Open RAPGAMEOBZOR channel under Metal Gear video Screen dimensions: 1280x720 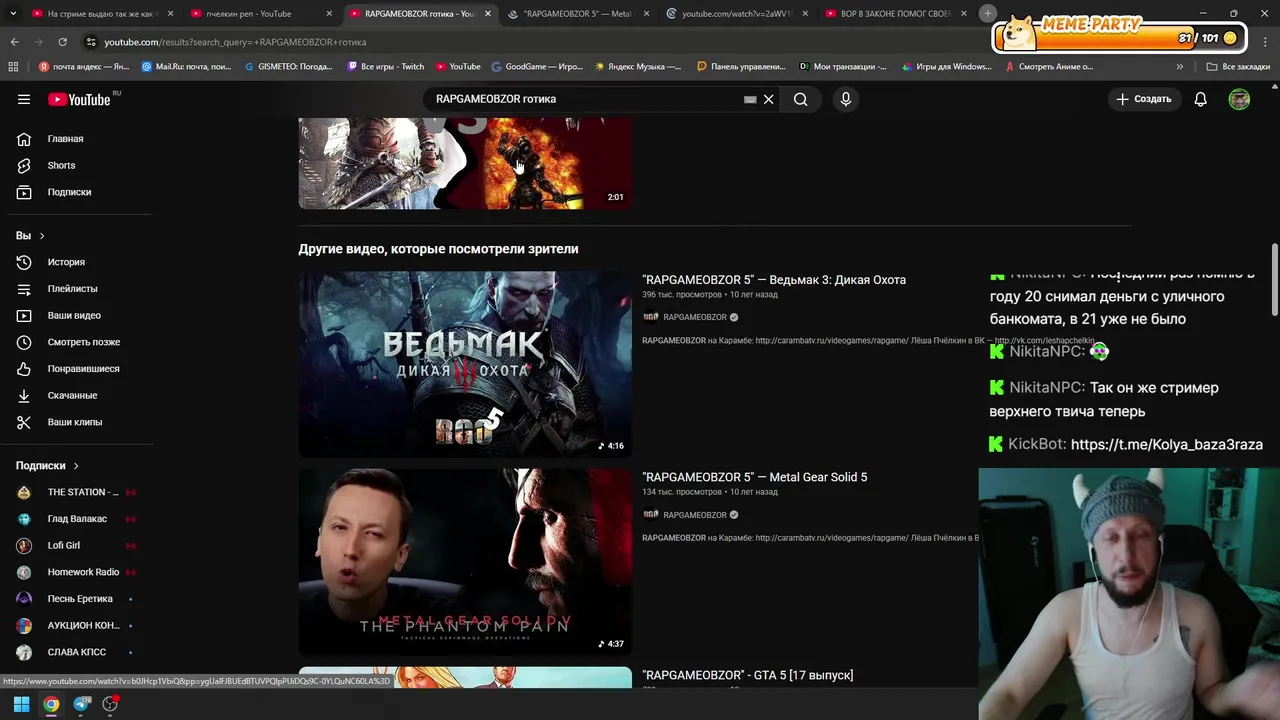coord(695,515)
